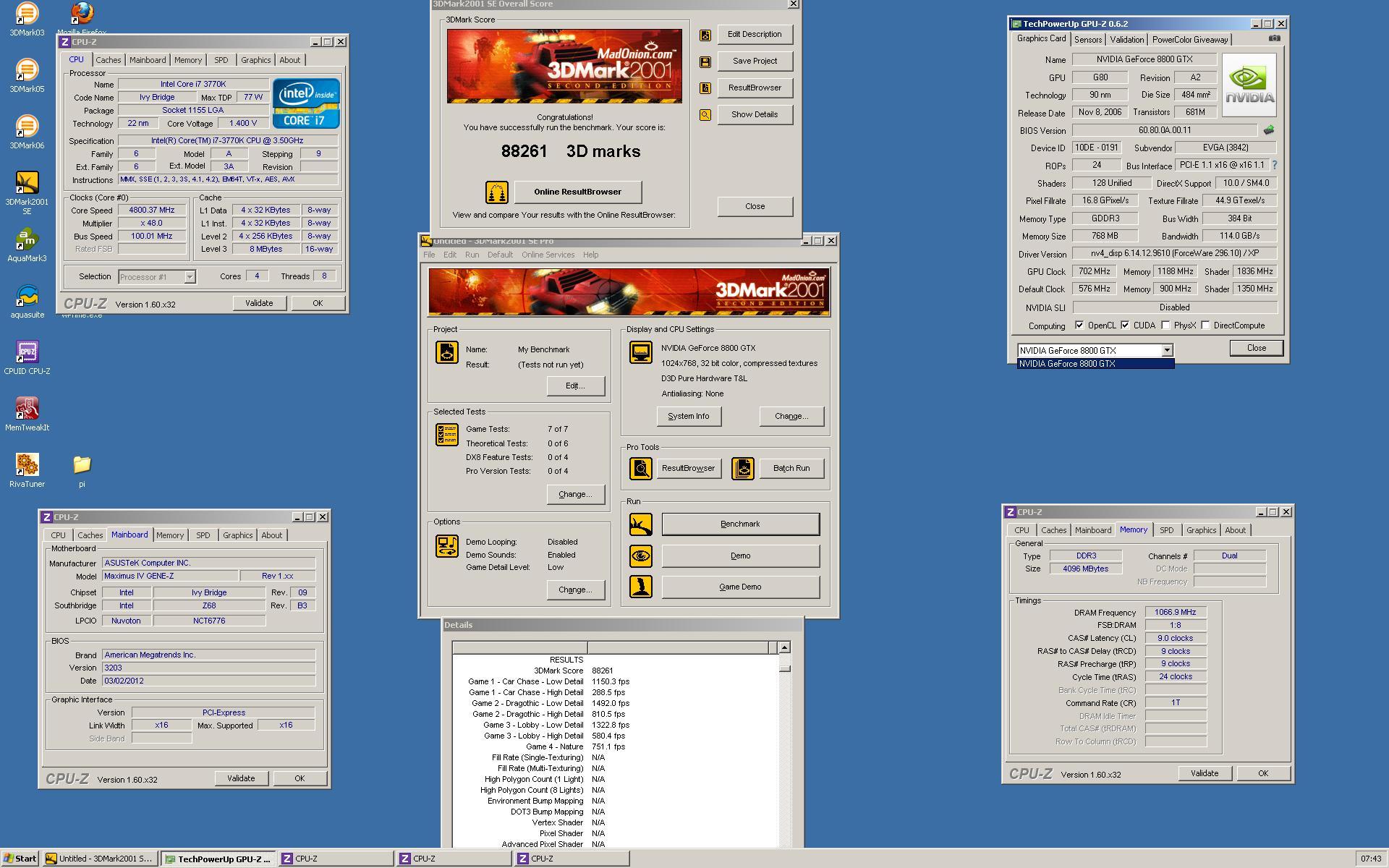Screen dimensions: 1389x868
Task: Open the 3DMark03 desktop shortcut
Action: pos(27,20)
